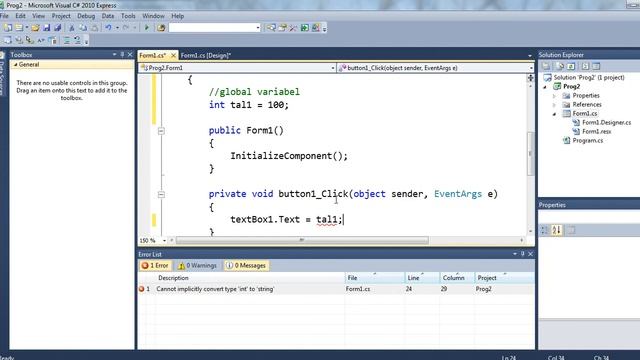Expand the References node
The width and height of the screenshot is (640, 360).
(x=554, y=104)
